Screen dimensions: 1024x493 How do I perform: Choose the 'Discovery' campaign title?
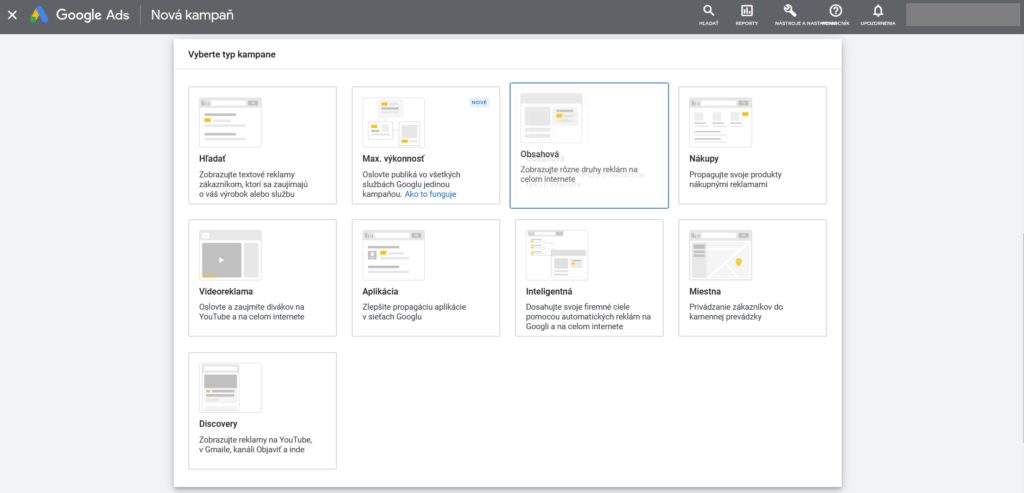coord(218,424)
